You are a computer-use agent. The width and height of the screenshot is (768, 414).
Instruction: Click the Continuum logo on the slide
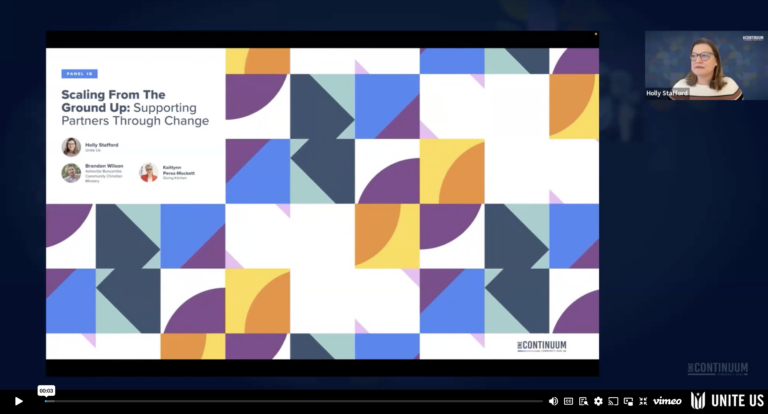pos(542,346)
